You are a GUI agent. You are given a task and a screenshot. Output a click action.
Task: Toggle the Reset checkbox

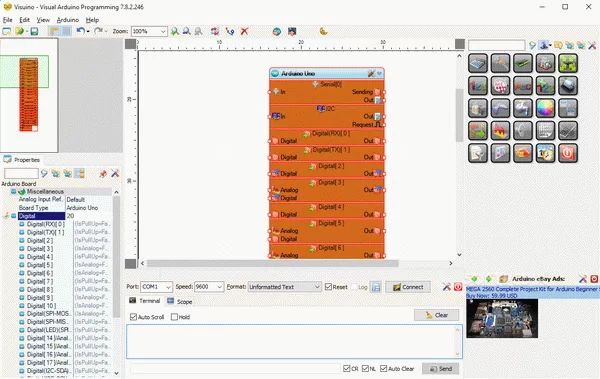click(328, 287)
